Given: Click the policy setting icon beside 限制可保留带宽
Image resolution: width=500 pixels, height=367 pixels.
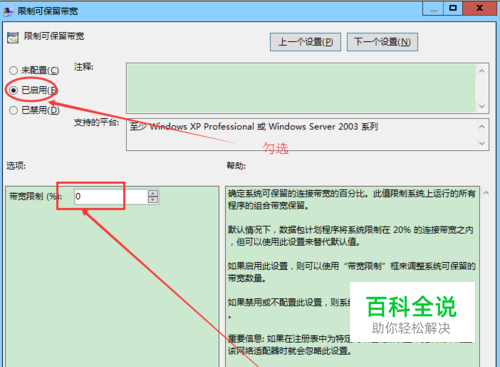Looking at the screenshot, I should [x=13, y=38].
